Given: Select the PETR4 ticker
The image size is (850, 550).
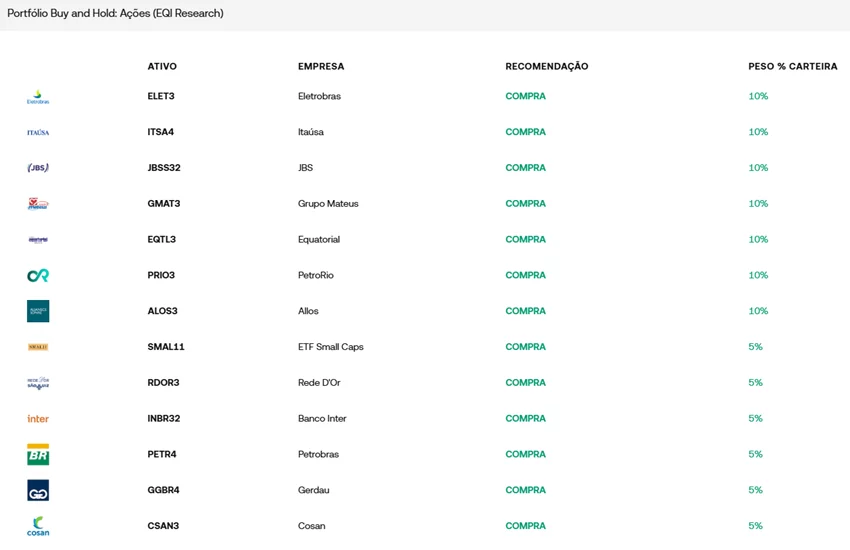Looking at the screenshot, I should click(162, 454).
